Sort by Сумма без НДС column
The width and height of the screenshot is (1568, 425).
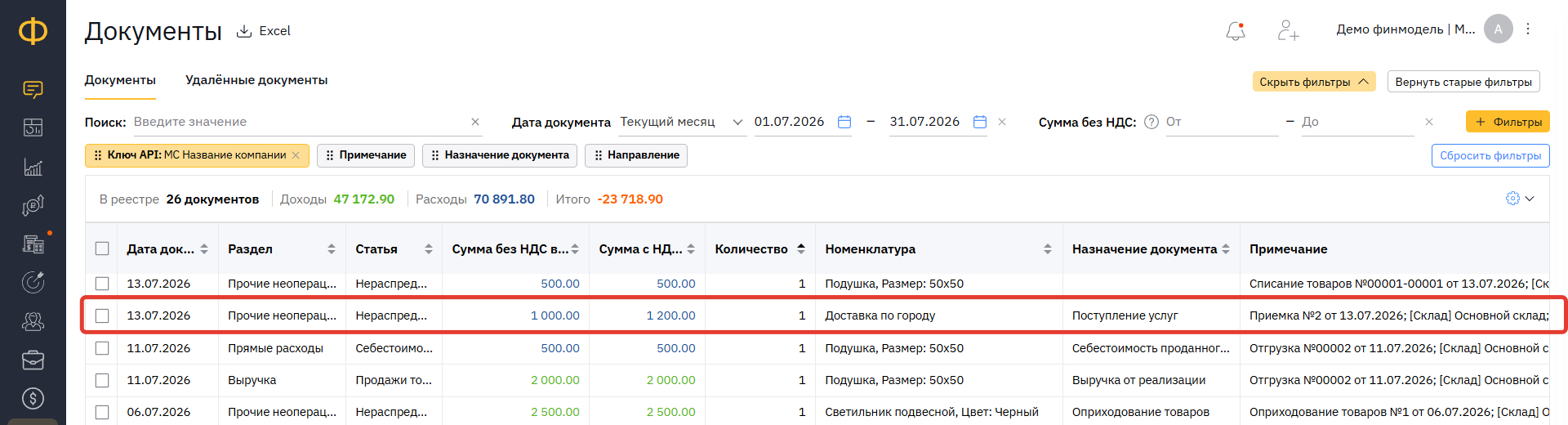(575, 248)
